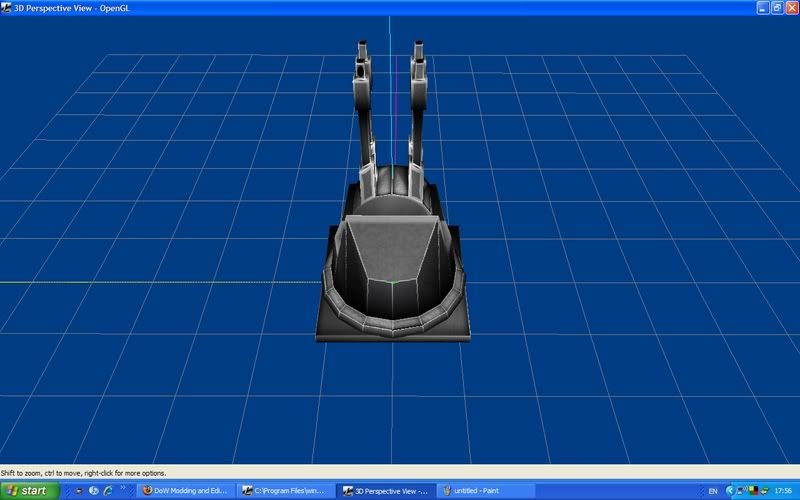Click the middle Quick Launch icon
This screenshot has height=500, width=800.
coord(93,491)
